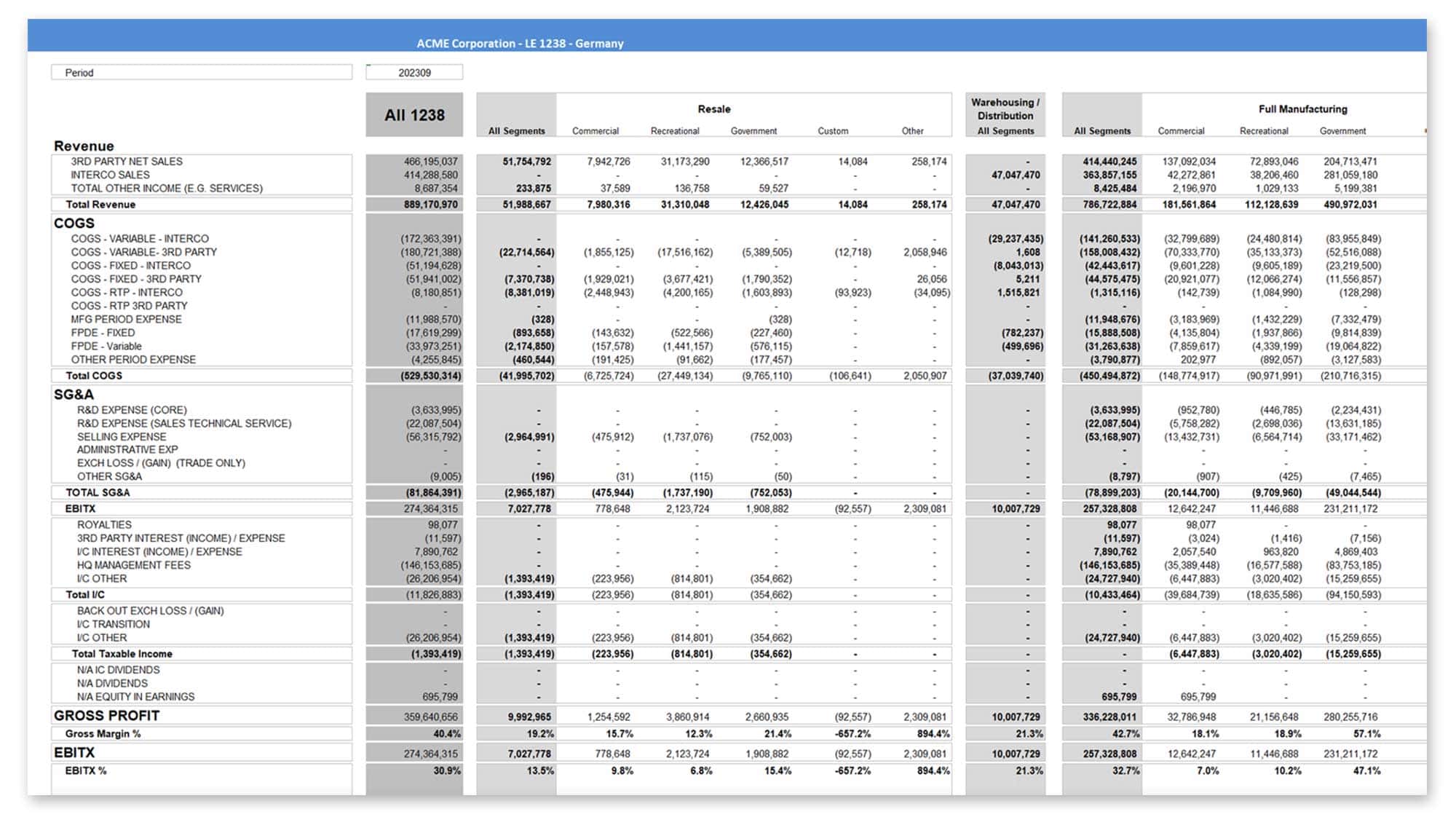Click HQ management fees value (146,153,685)

click(x=431, y=565)
